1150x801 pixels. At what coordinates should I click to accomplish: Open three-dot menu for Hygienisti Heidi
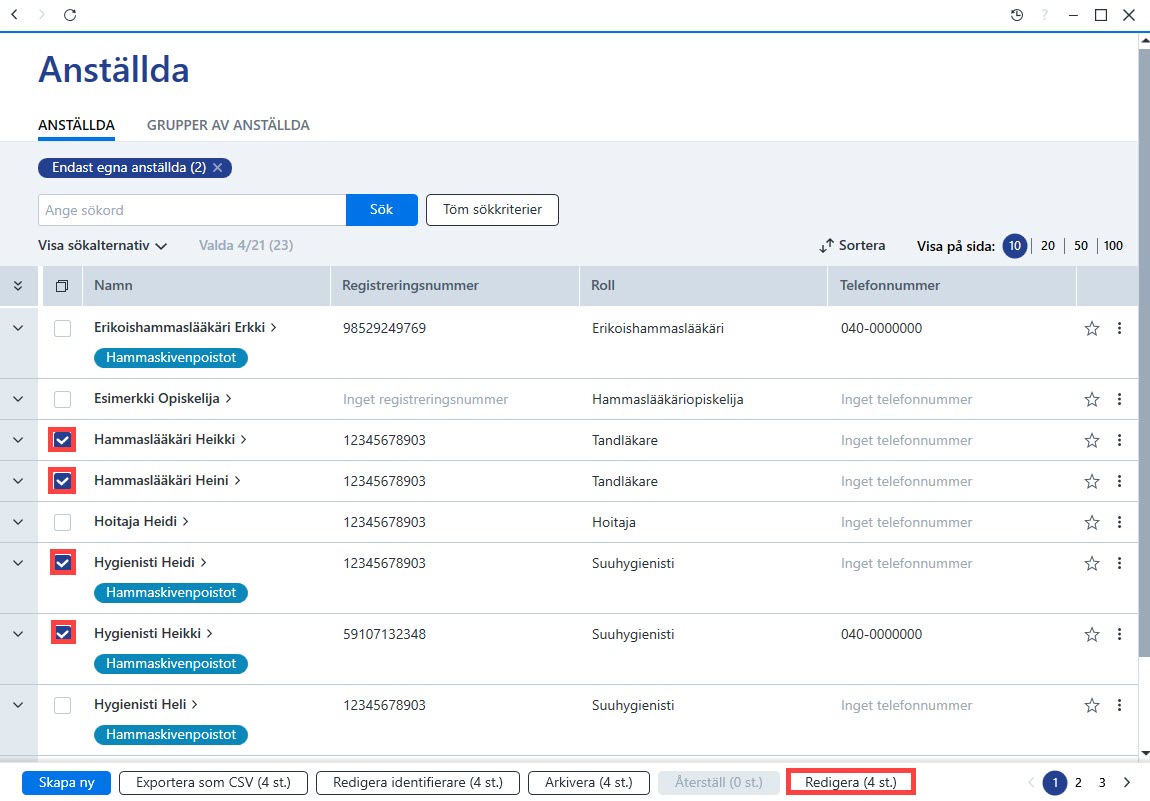[x=1119, y=563]
